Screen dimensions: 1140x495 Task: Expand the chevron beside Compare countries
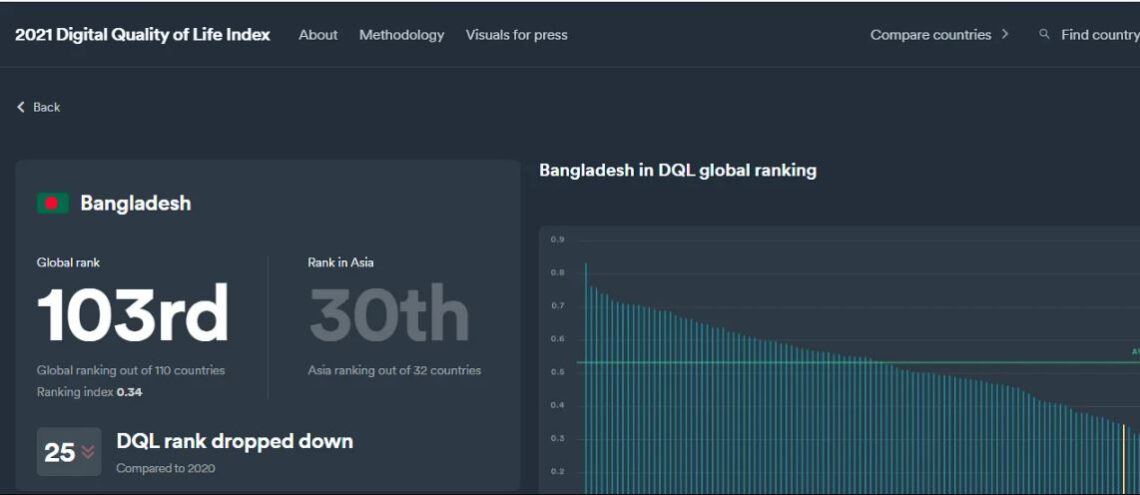click(x=1005, y=35)
